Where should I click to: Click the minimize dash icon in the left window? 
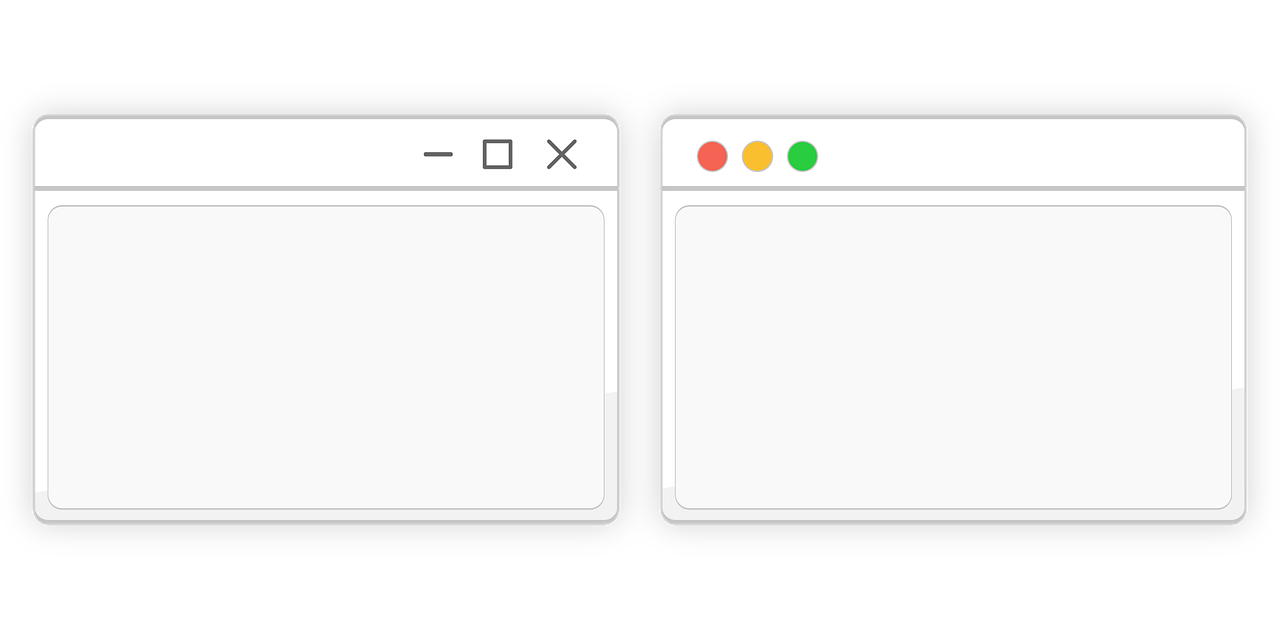438,154
